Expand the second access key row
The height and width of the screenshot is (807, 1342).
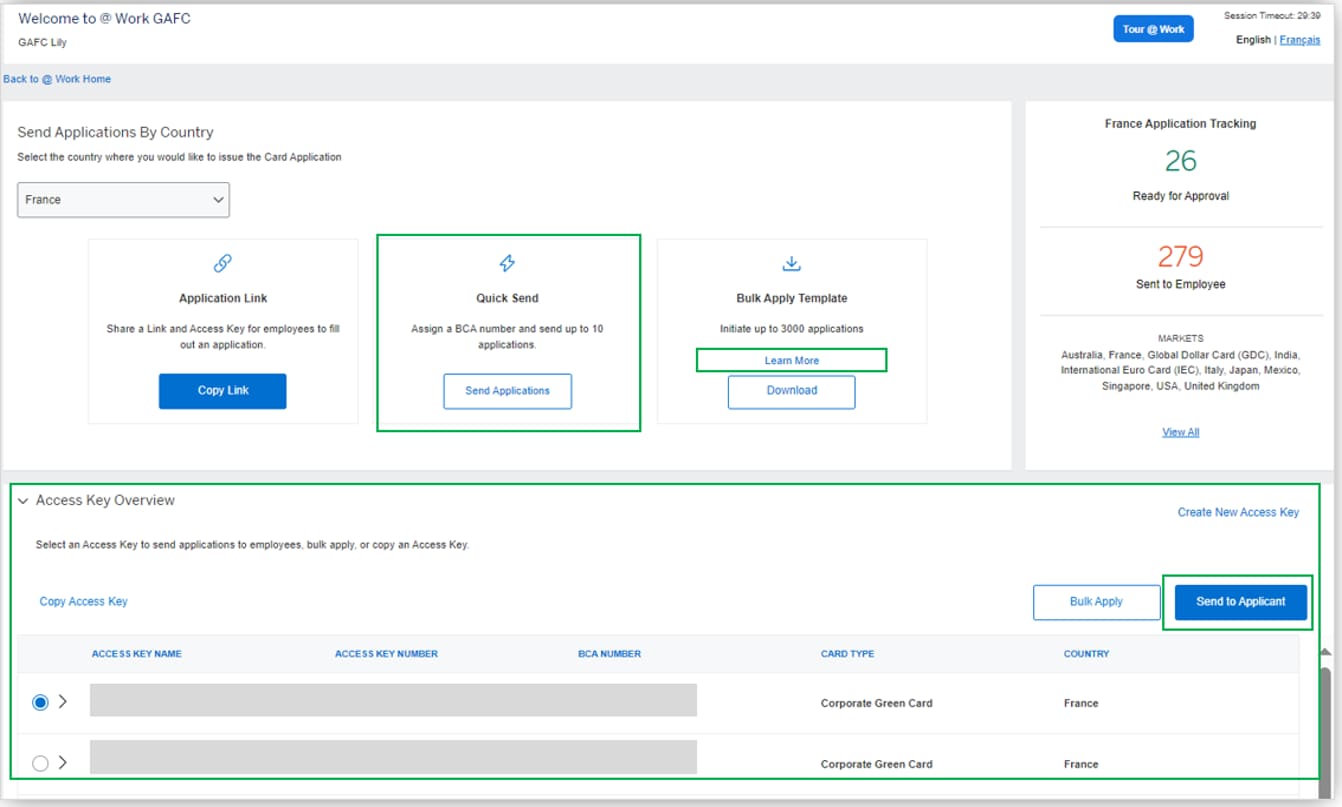pyautogui.click(x=63, y=762)
